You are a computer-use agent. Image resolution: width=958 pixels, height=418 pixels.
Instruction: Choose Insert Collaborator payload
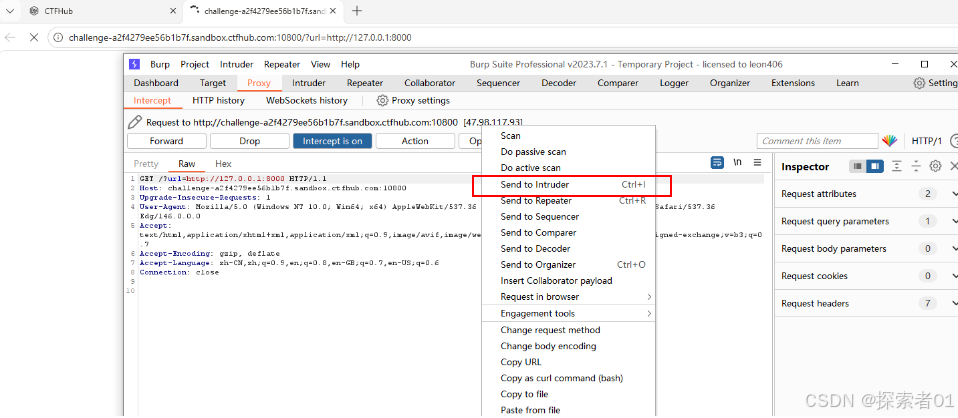click(x=569, y=281)
